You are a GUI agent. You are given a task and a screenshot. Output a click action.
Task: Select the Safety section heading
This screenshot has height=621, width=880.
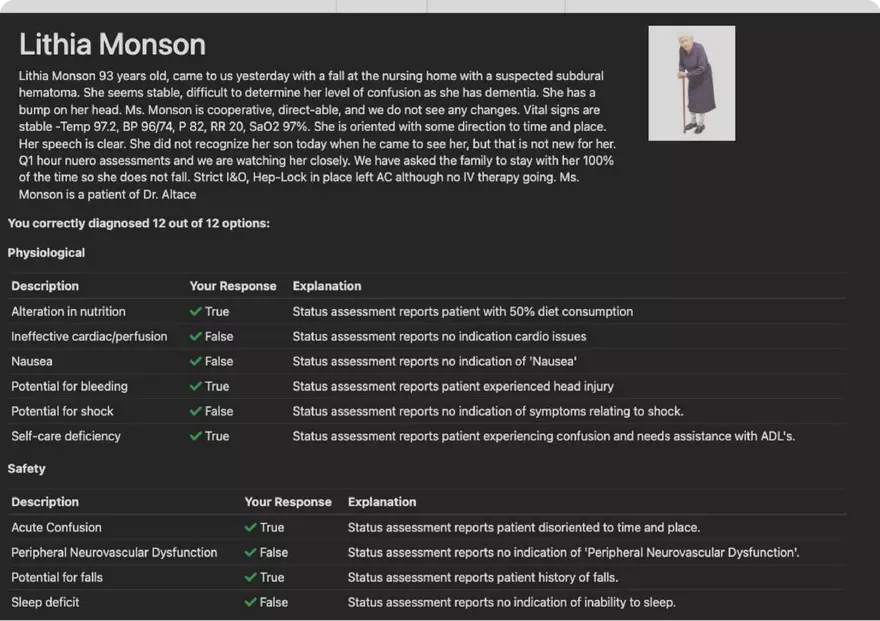pos(27,469)
